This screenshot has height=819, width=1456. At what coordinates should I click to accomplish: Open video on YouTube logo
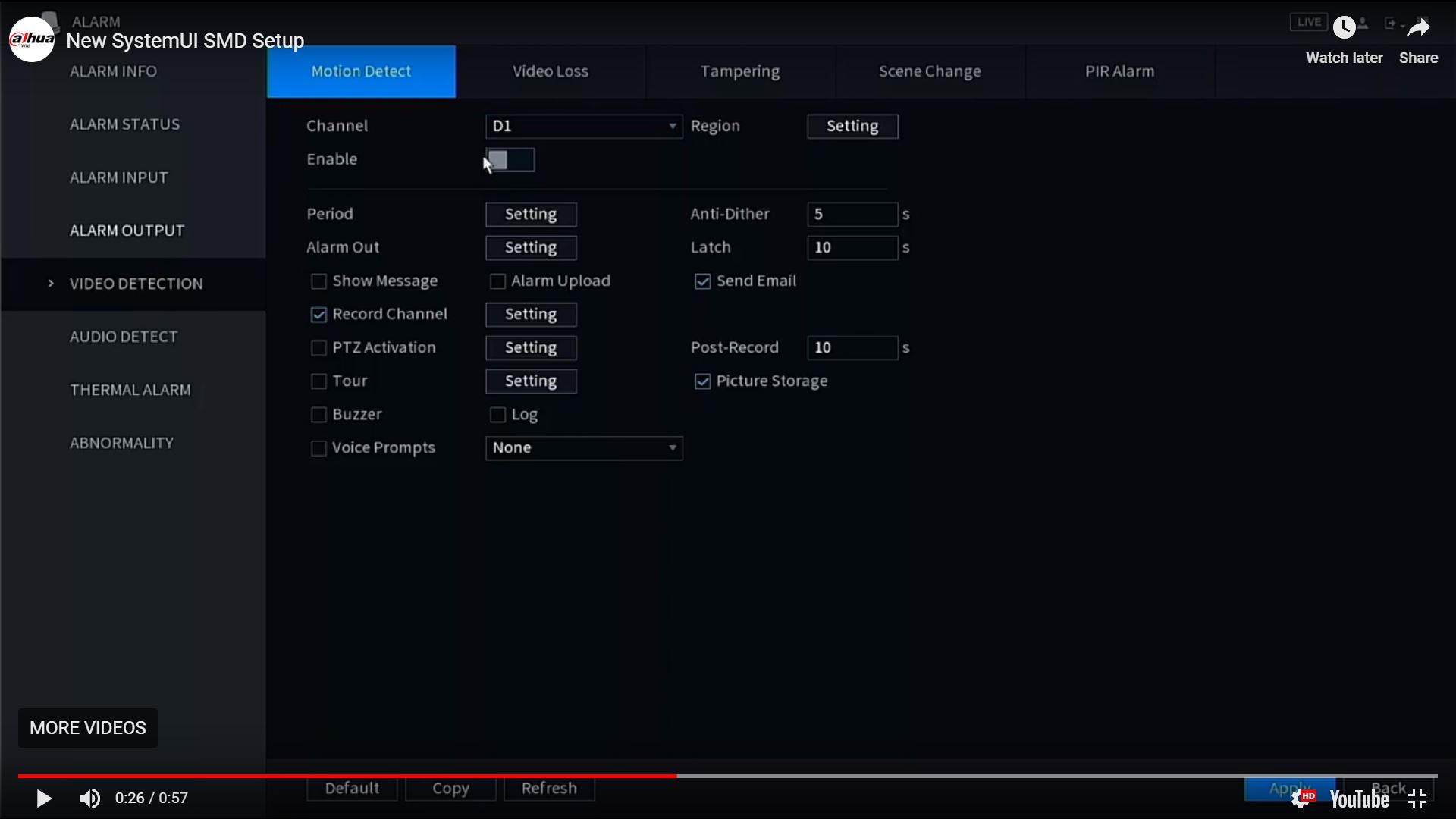coord(1359,799)
